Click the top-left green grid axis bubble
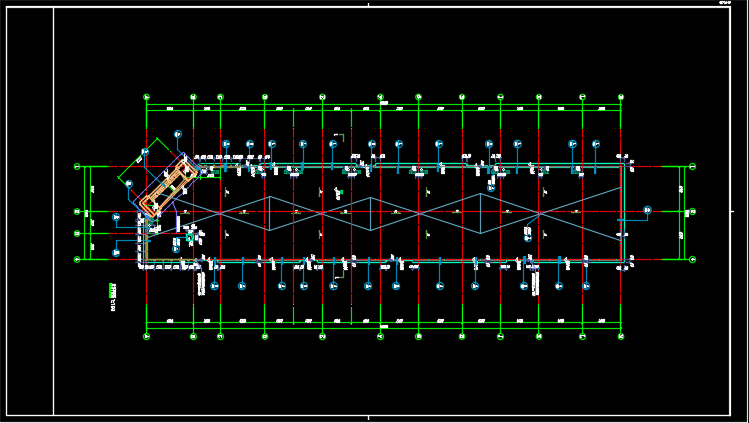The image size is (749, 423). pyautogui.click(x=147, y=97)
